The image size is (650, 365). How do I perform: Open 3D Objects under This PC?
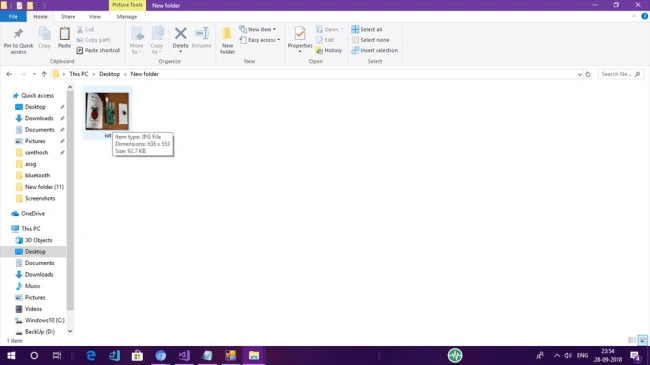tap(39, 241)
